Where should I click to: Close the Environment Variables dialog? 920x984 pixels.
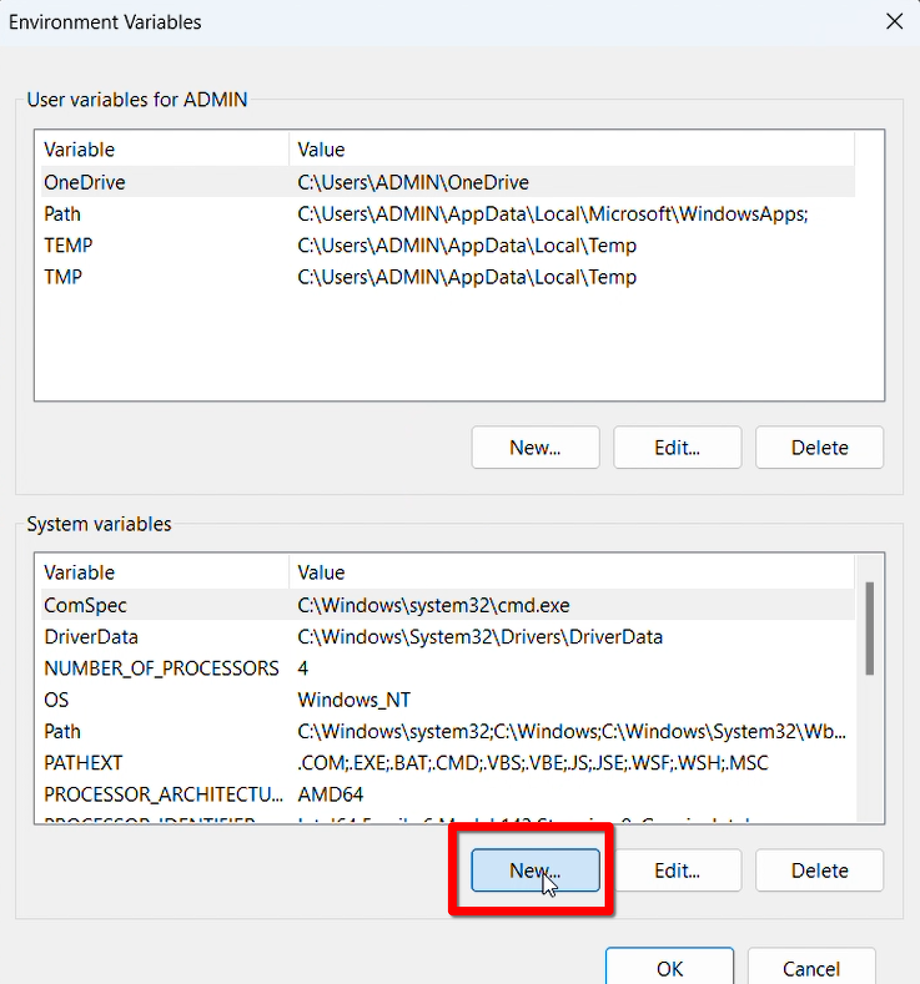(894, 22)
